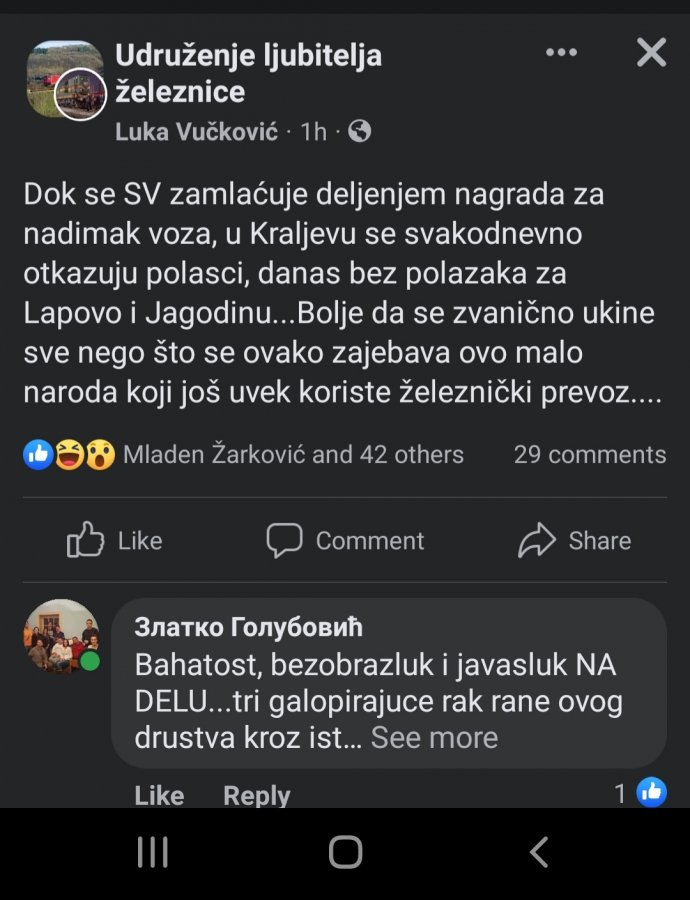Tap the thumbs-up Like icon on the post

tap(86, 541)
